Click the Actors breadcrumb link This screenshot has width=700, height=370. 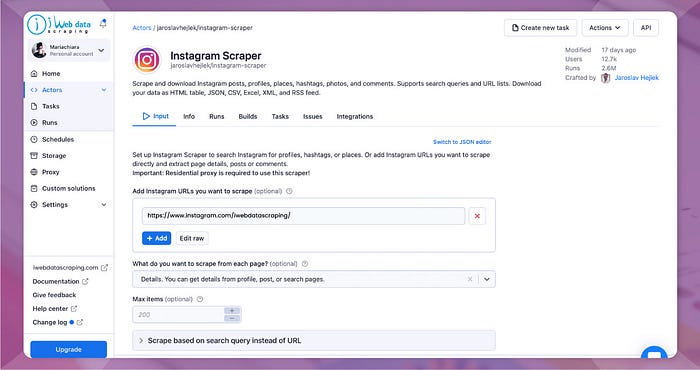point(142,28)
